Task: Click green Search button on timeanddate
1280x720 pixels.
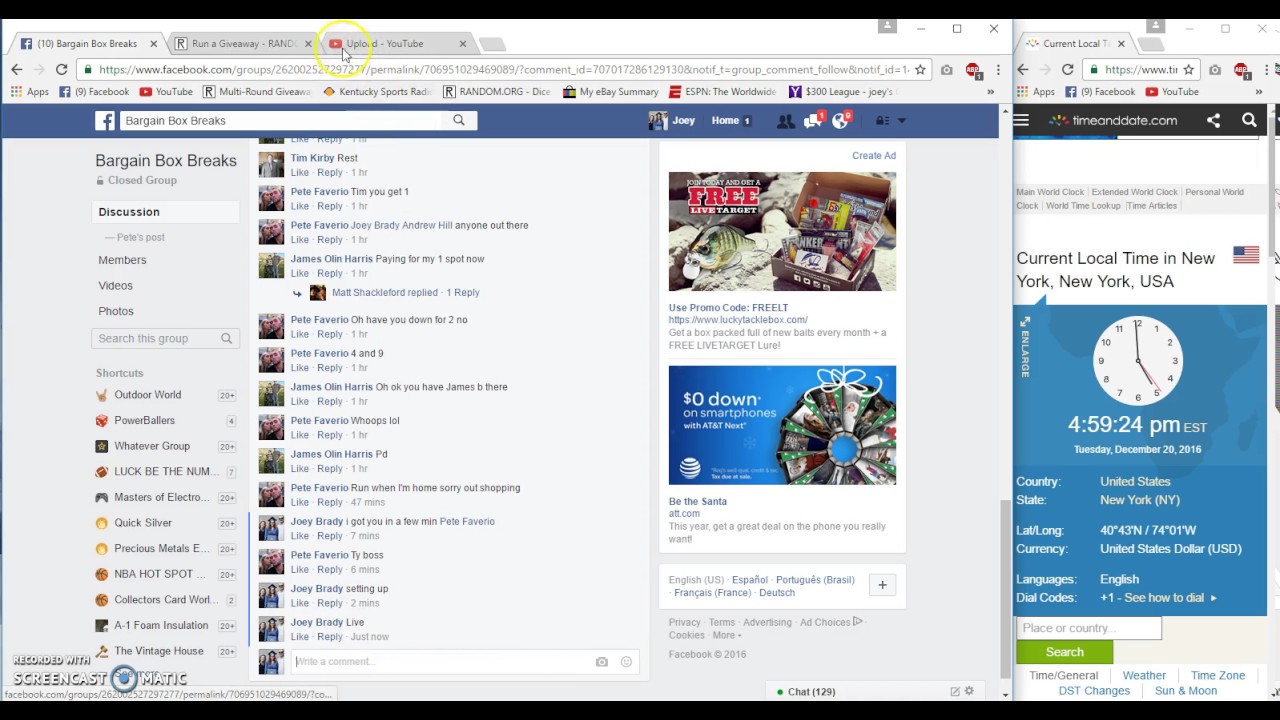Action: coord(1064,652)
